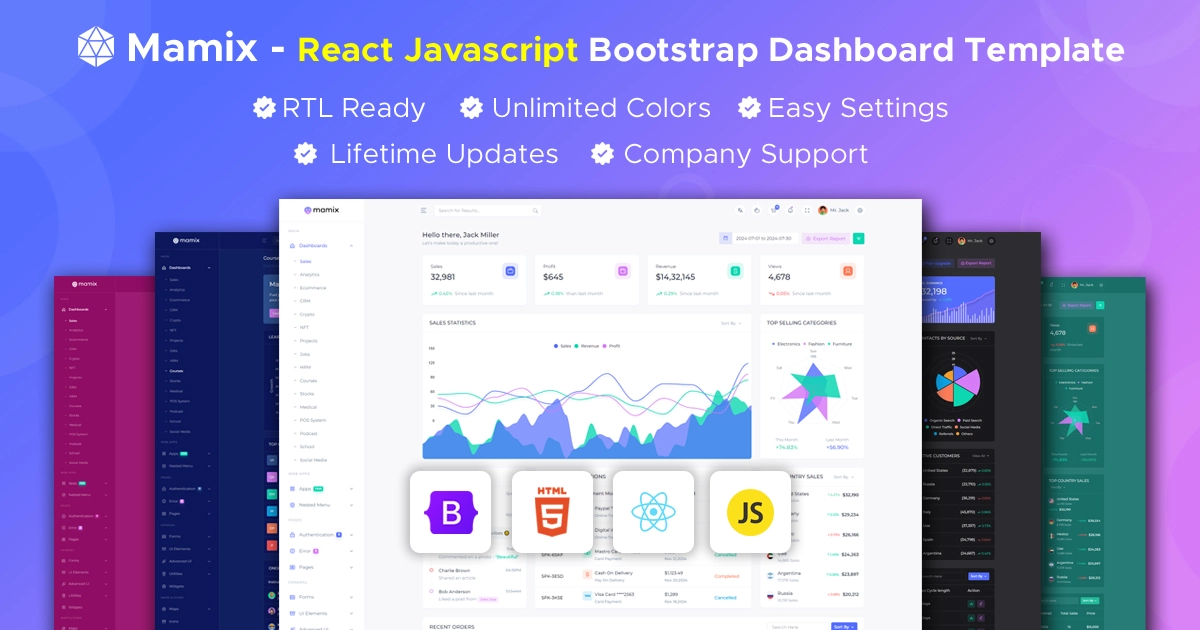Open Sort By dropdown in Sales Statistics
1200x630 pixels.
click(x=732, y=323)
